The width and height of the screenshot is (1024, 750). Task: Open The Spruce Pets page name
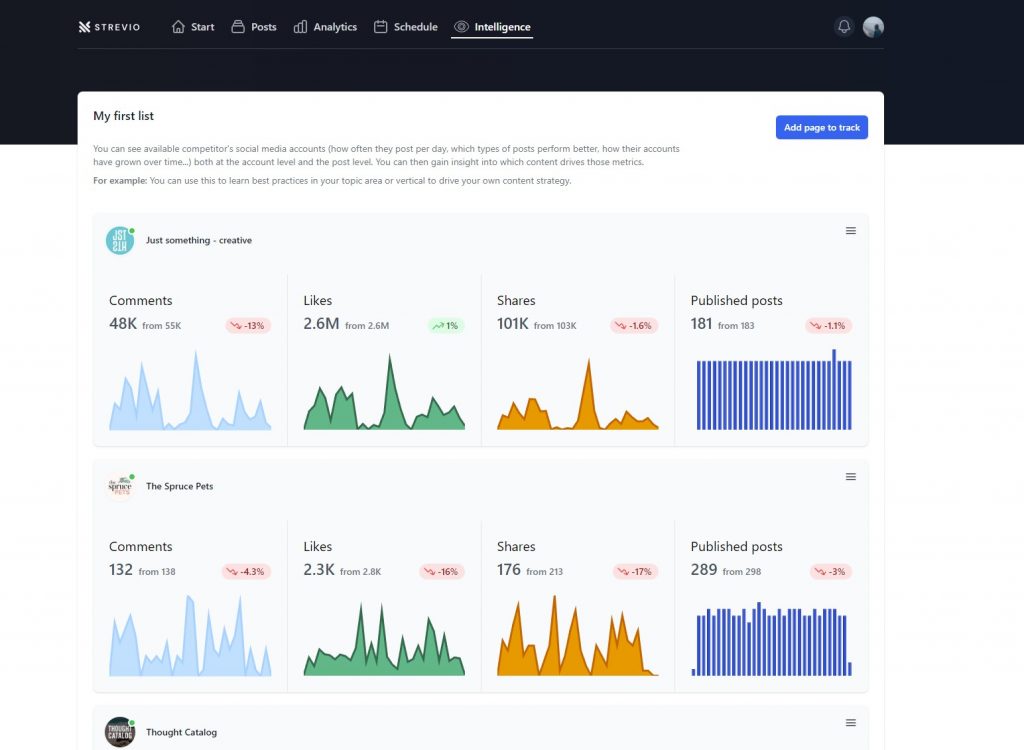(x=180, y=487)
